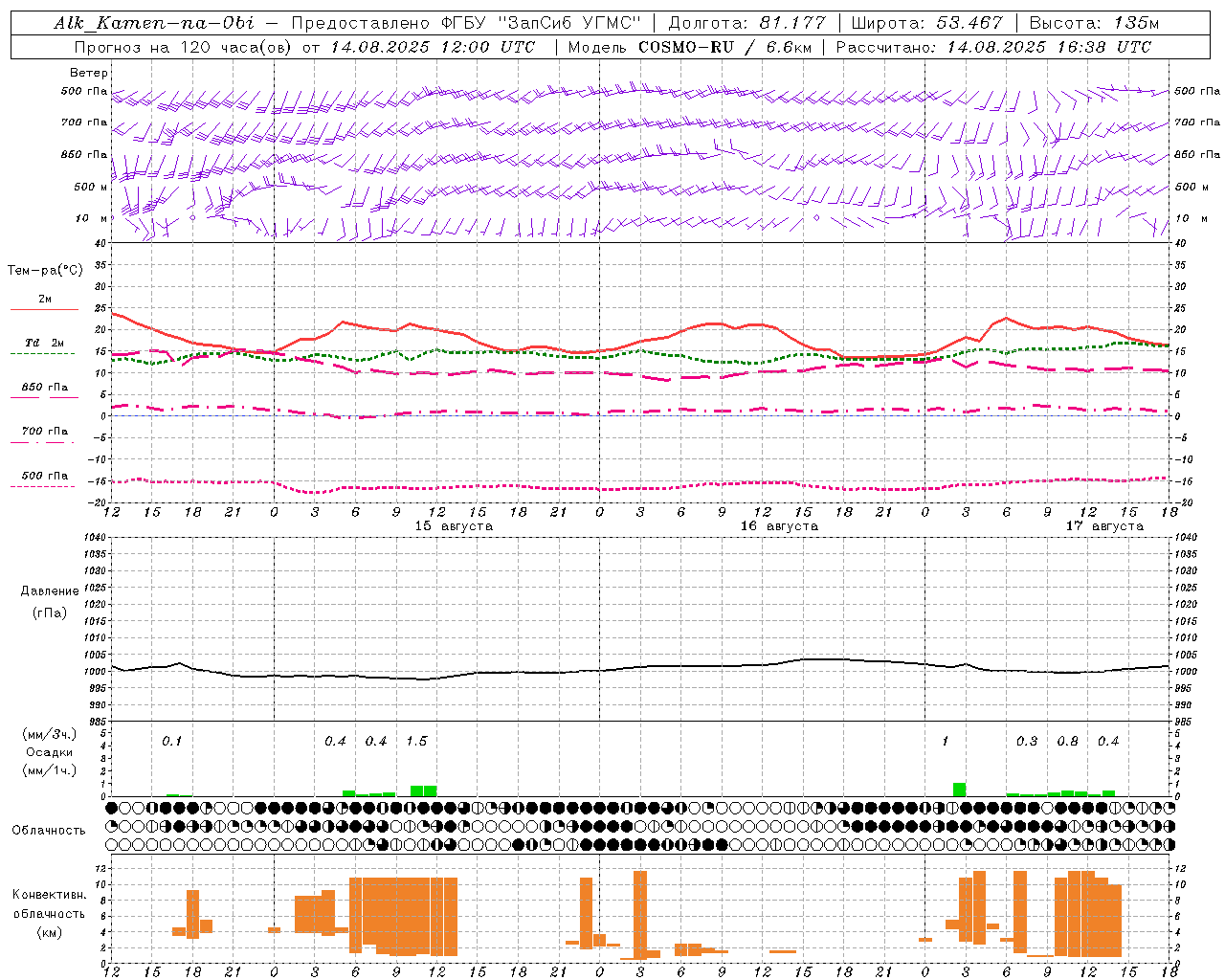The image size is (1225, 980).
Task: Select the (мм/3ч.) precipitation unit label
Action: pyautogui.click(x=50, y=734)
